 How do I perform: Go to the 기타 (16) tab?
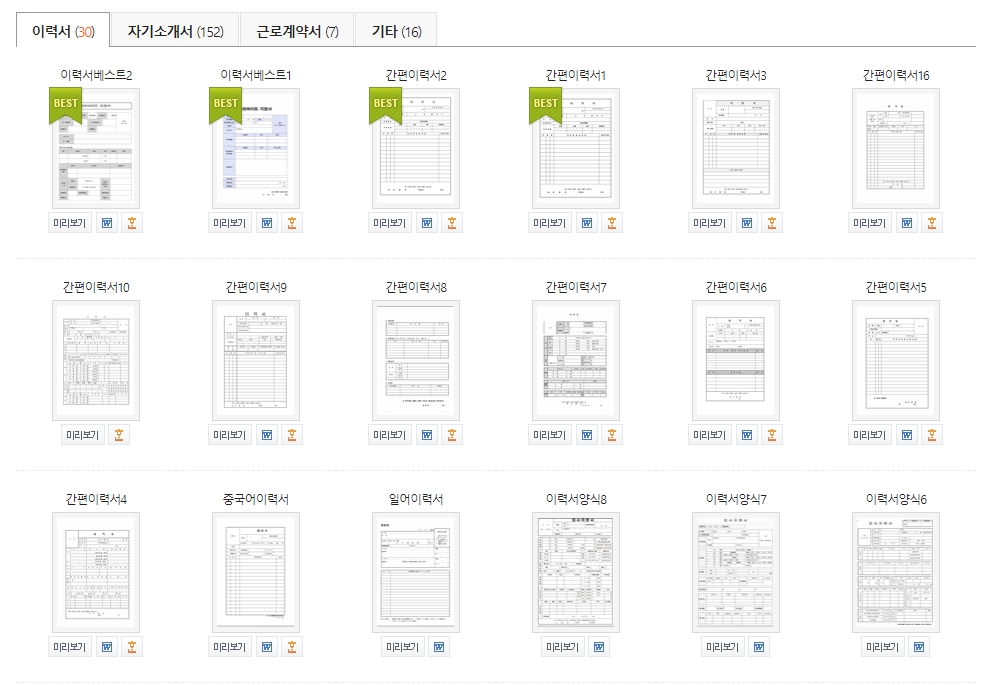tap(396, 31)
